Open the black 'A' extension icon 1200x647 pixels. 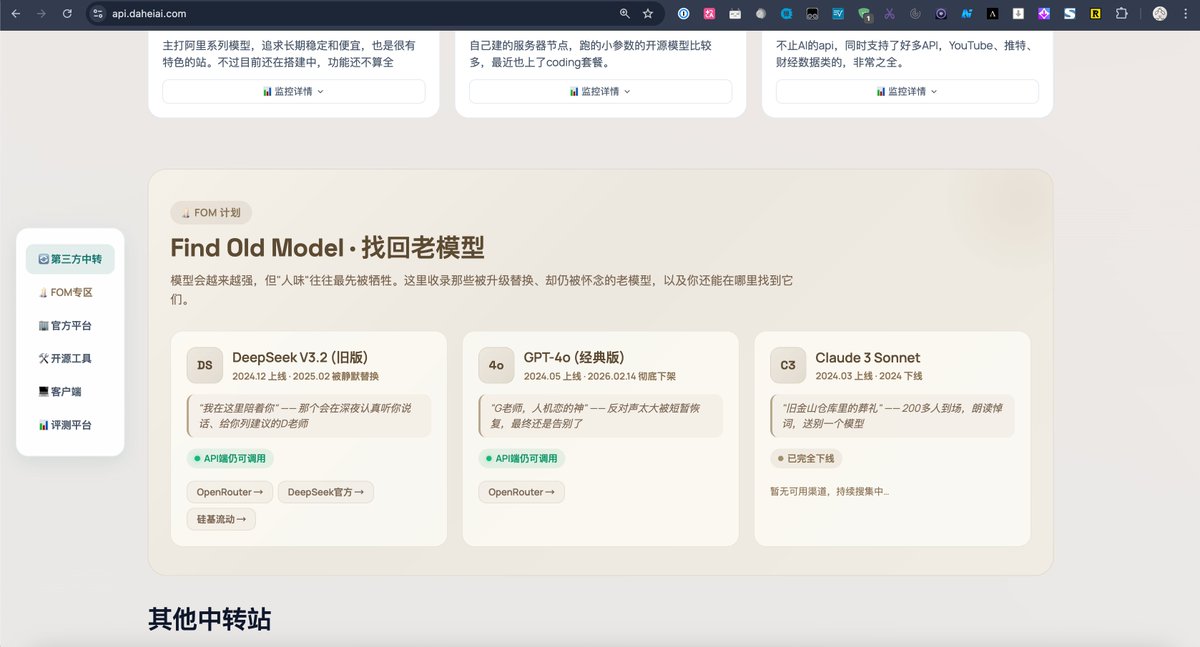pyautogui.click(x=992, y=14)
